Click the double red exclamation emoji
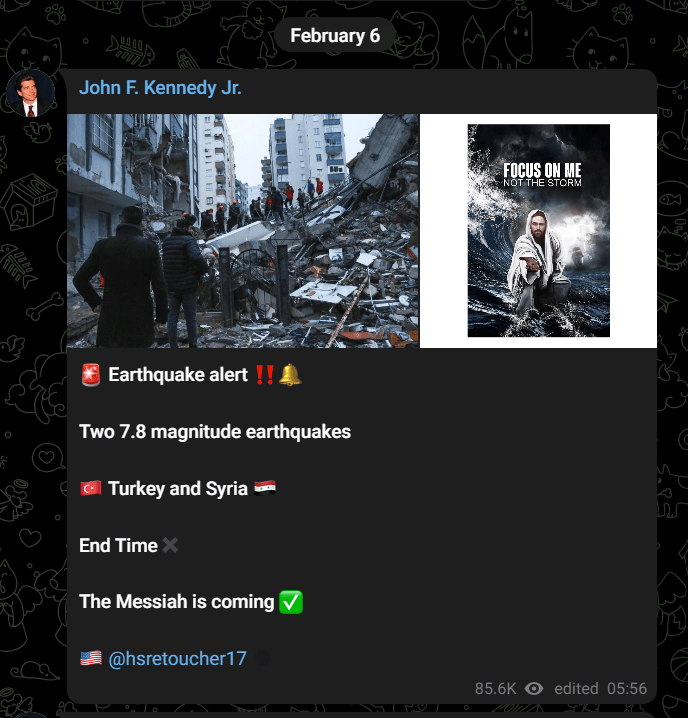 point(265,375)
